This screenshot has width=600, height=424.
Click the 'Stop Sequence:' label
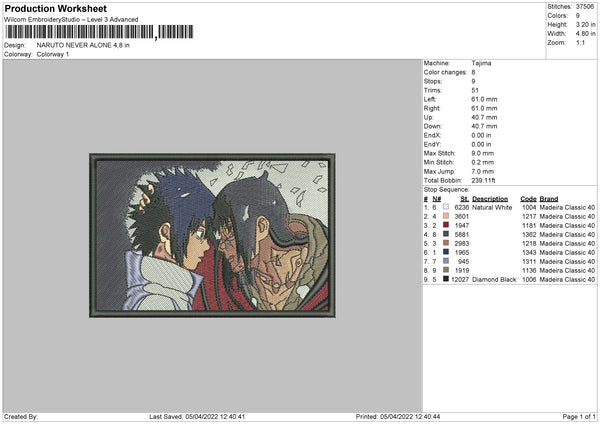coord(446,189)
